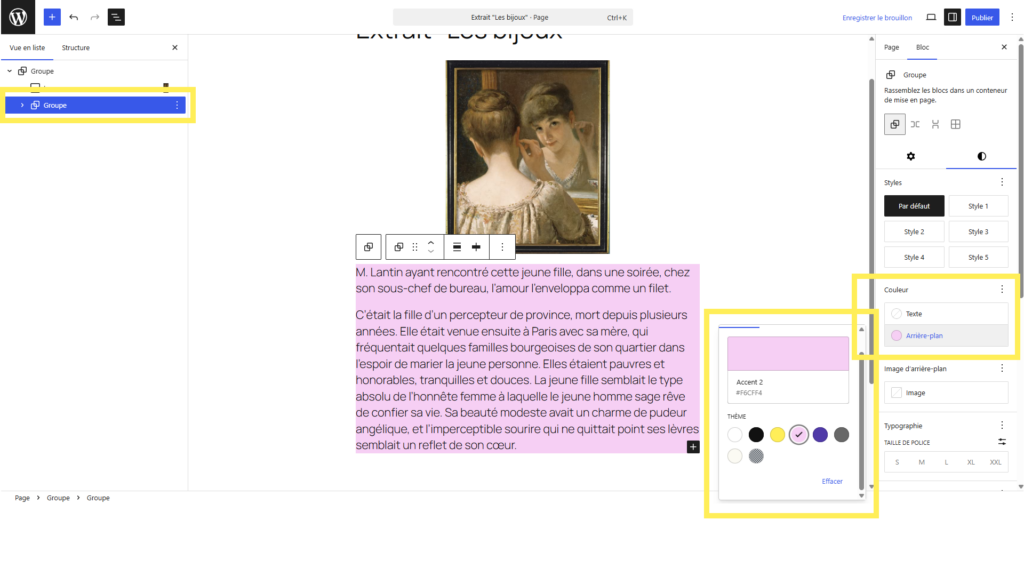Open the content justification control
Viewport: 1024px width, 576px height.
476,247
